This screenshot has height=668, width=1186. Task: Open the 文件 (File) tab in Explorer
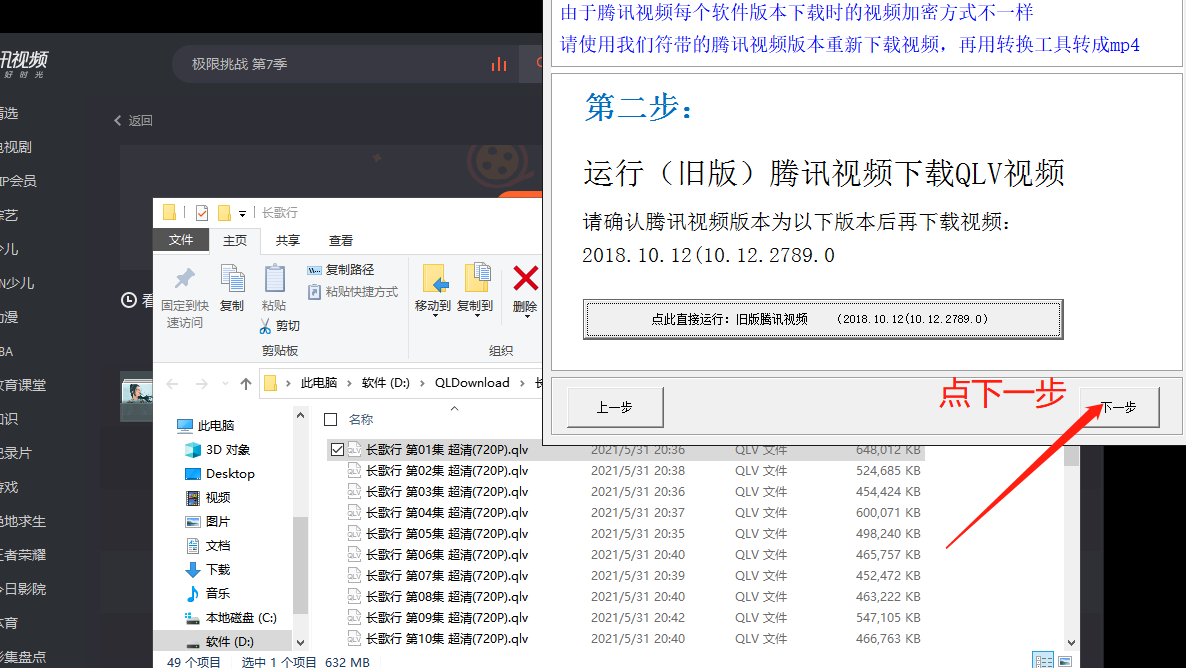181,240
